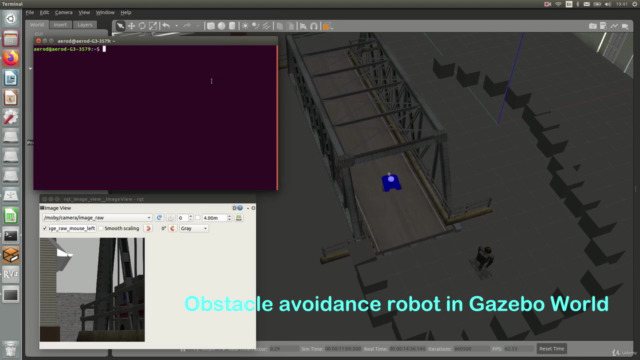The width and height of the screenshot is (640, 360).
Task: Click the video record icon in Gazebo
Action: [x=625, y=26]
